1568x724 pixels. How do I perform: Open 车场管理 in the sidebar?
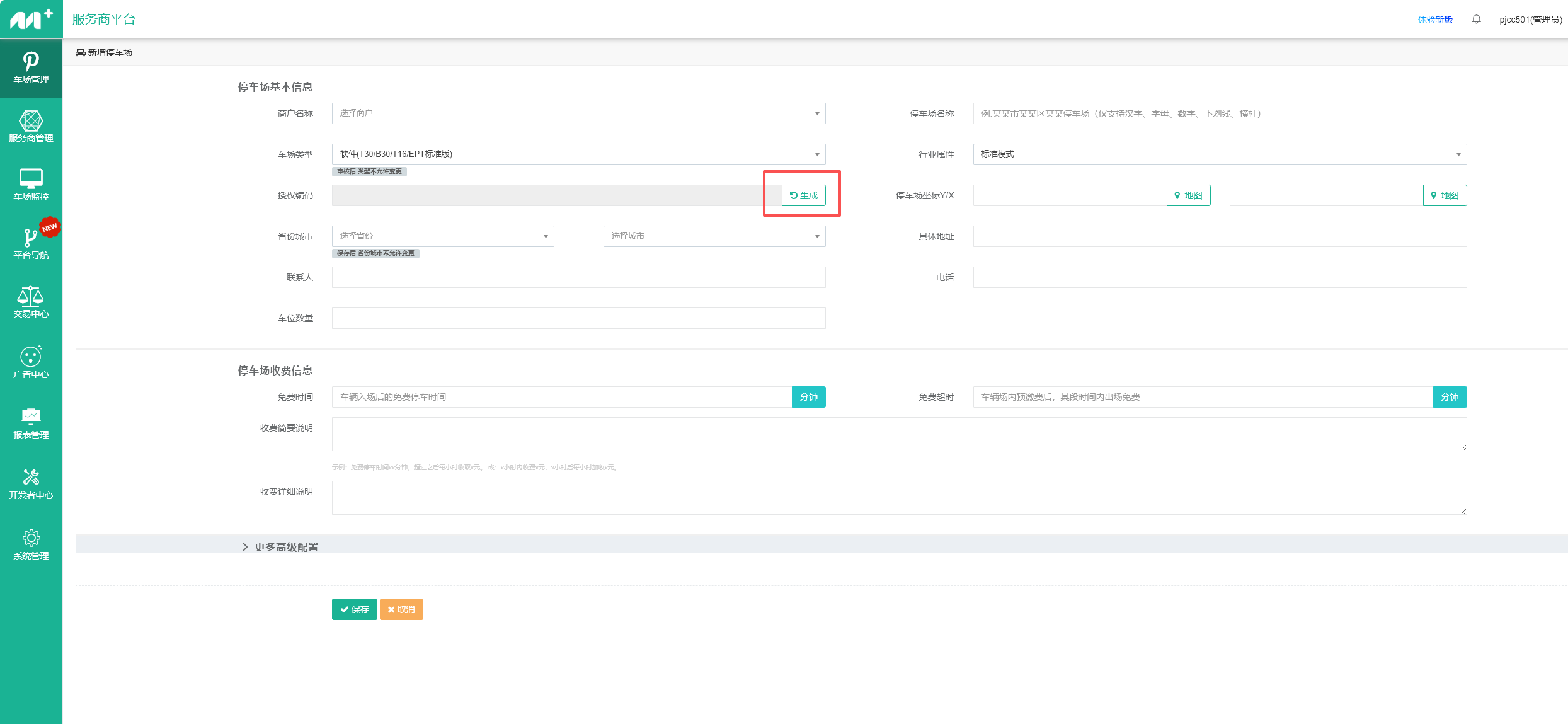[x=31, y=68]
